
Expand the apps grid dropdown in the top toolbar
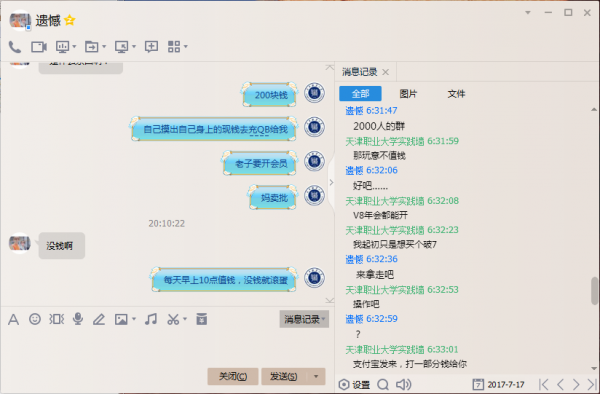click(186, 47)
